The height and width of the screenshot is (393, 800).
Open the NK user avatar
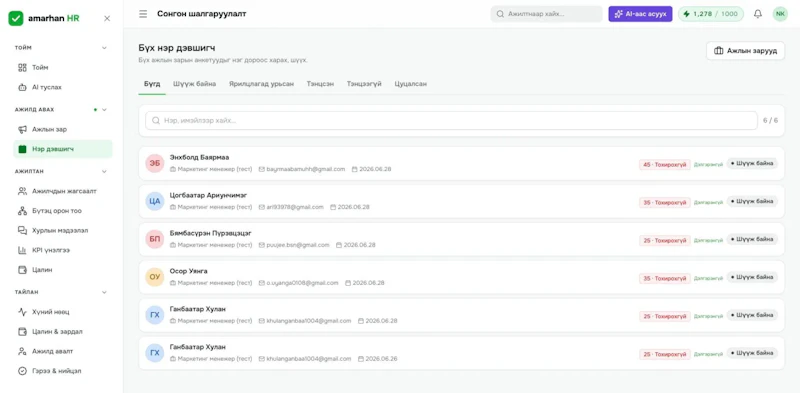click(x=780, y=14)
